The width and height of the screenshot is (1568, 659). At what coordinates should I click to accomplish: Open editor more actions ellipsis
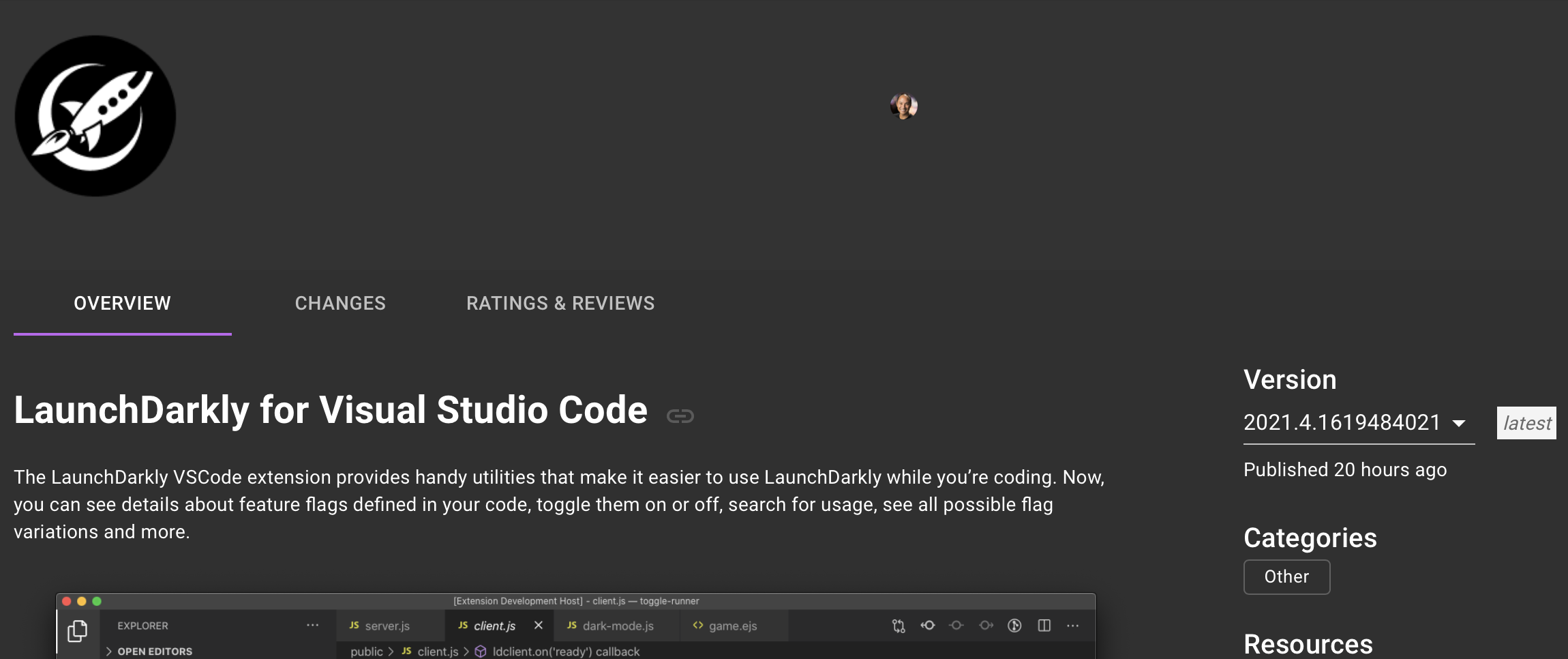pos(1073,625)
